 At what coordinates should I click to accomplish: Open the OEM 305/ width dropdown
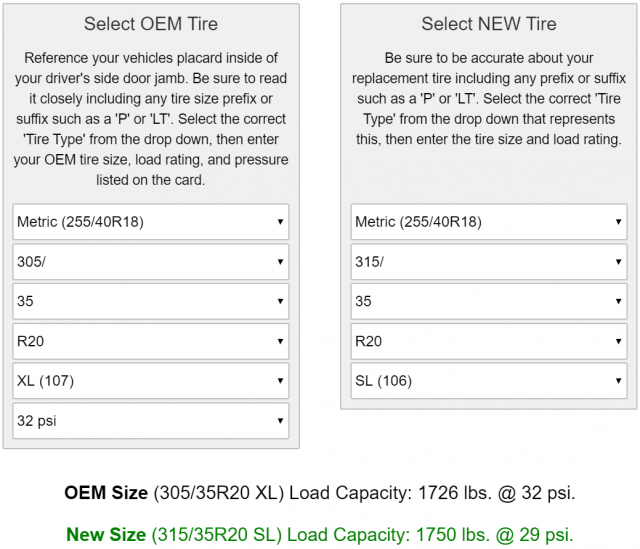tap(151, 262)
